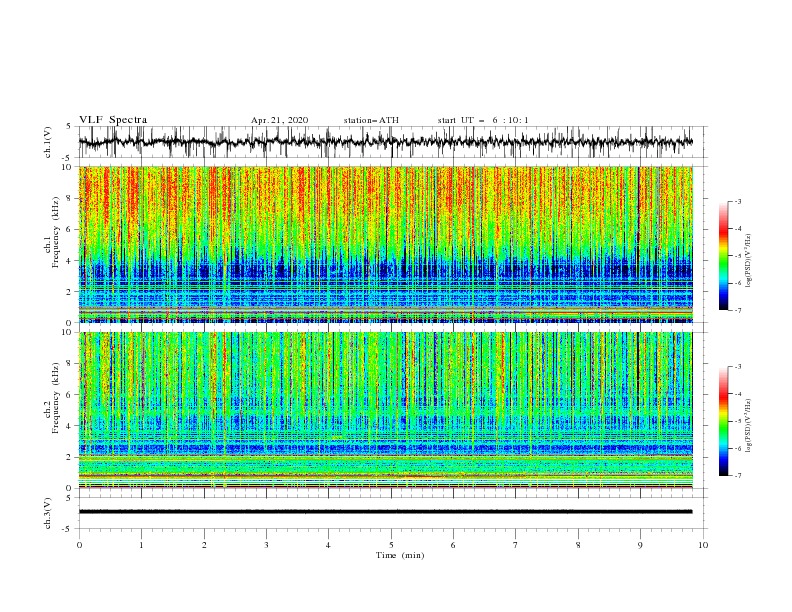Click inside the ch.1 spectrogram panel
Screen dimensions: 792x612
tap(386, 244)
